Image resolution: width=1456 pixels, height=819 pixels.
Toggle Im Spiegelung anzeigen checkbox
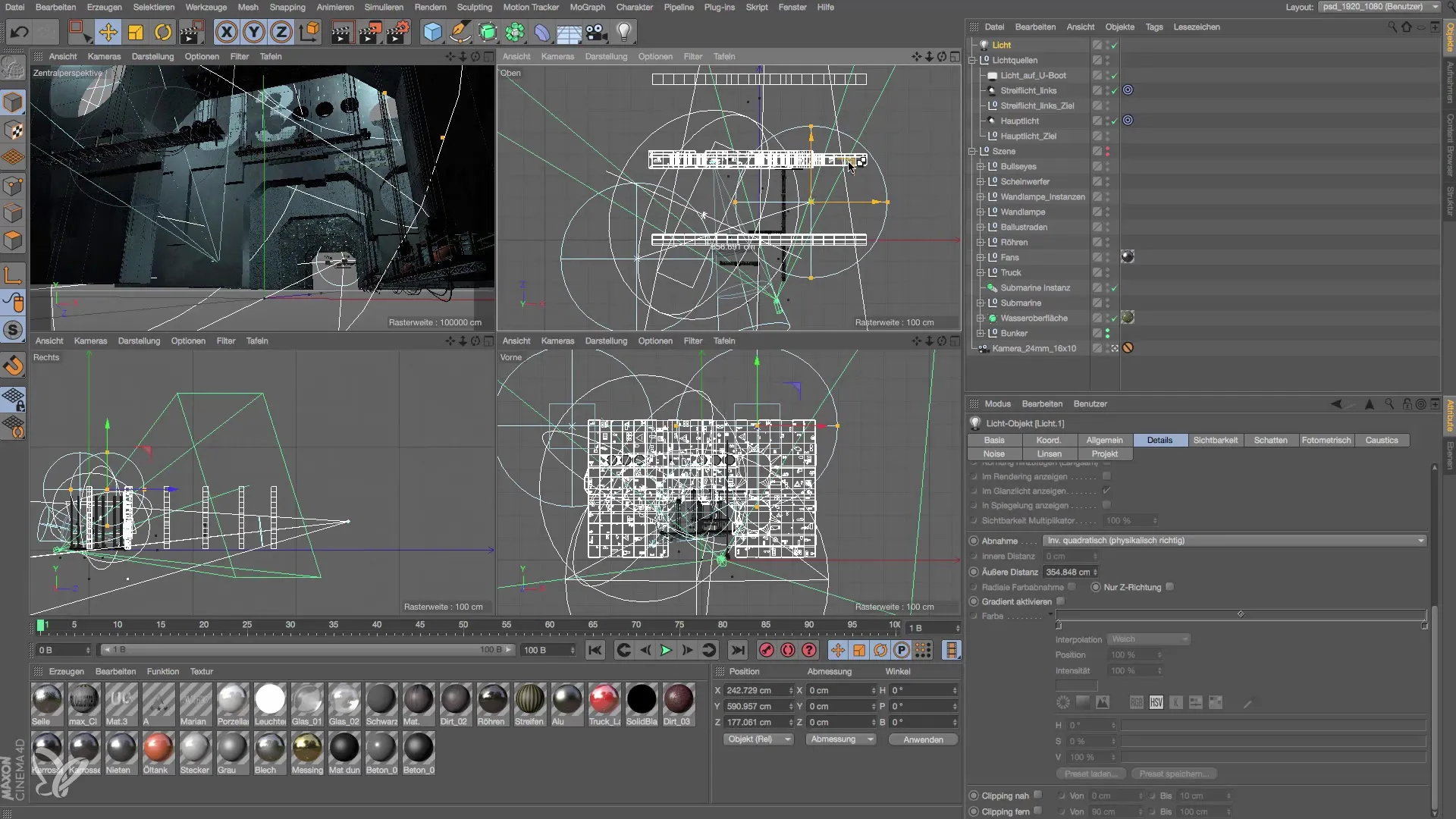tap(1106, 505)
